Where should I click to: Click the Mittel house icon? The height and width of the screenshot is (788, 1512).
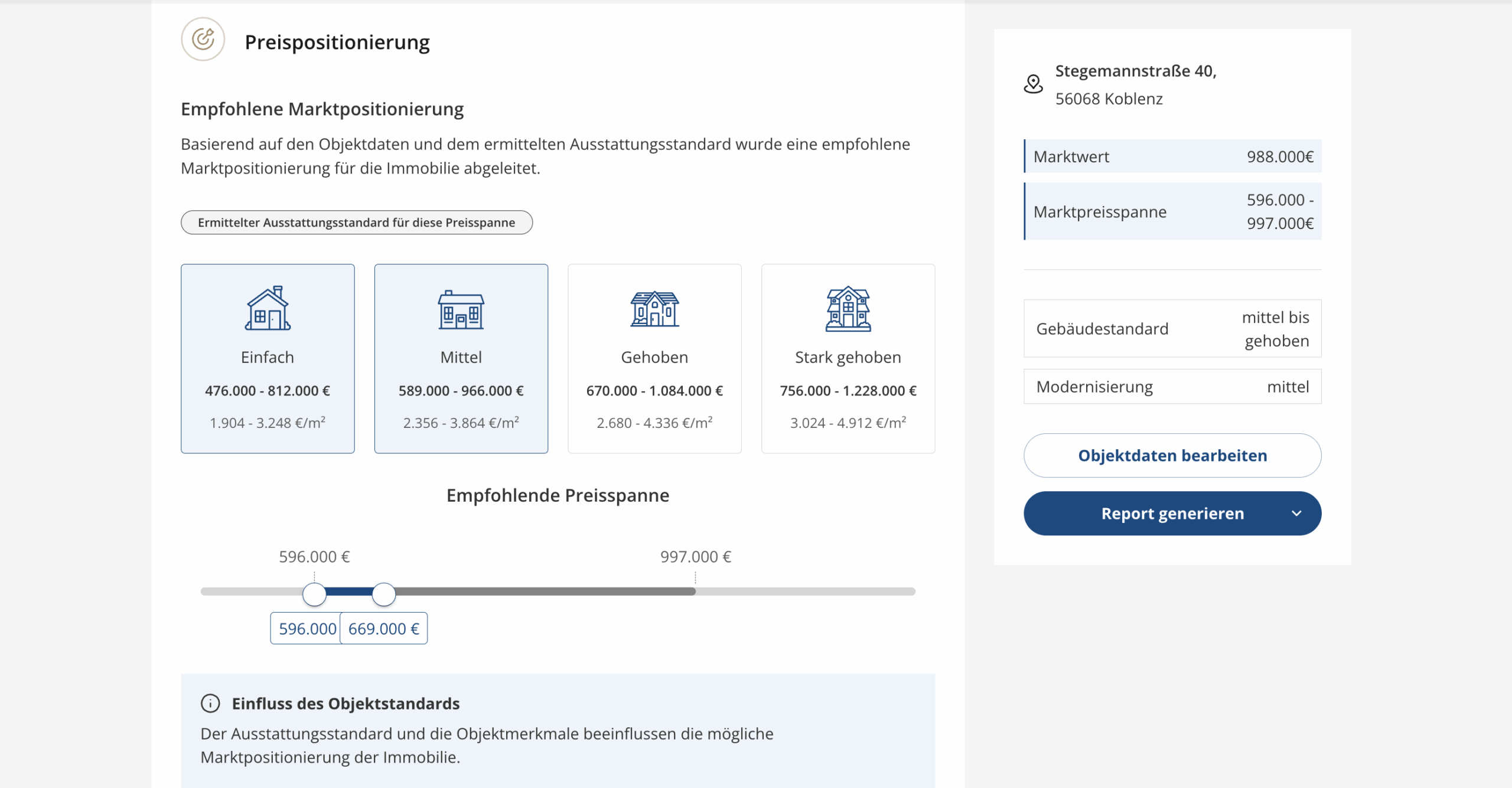tap(461, 310)
